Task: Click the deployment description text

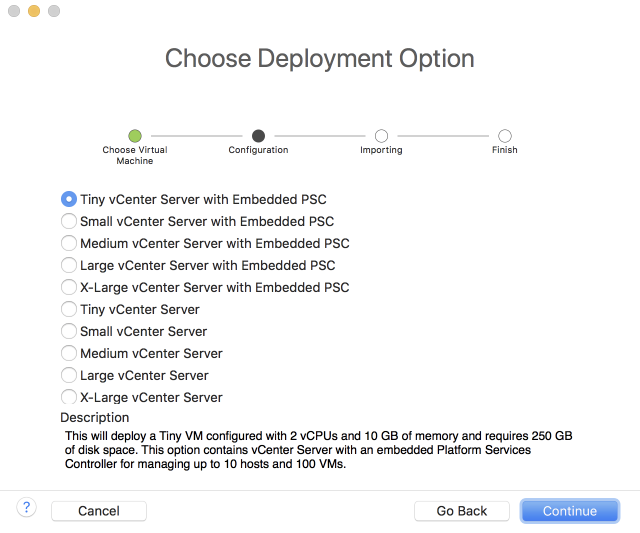Action: [x=318, y=450]
